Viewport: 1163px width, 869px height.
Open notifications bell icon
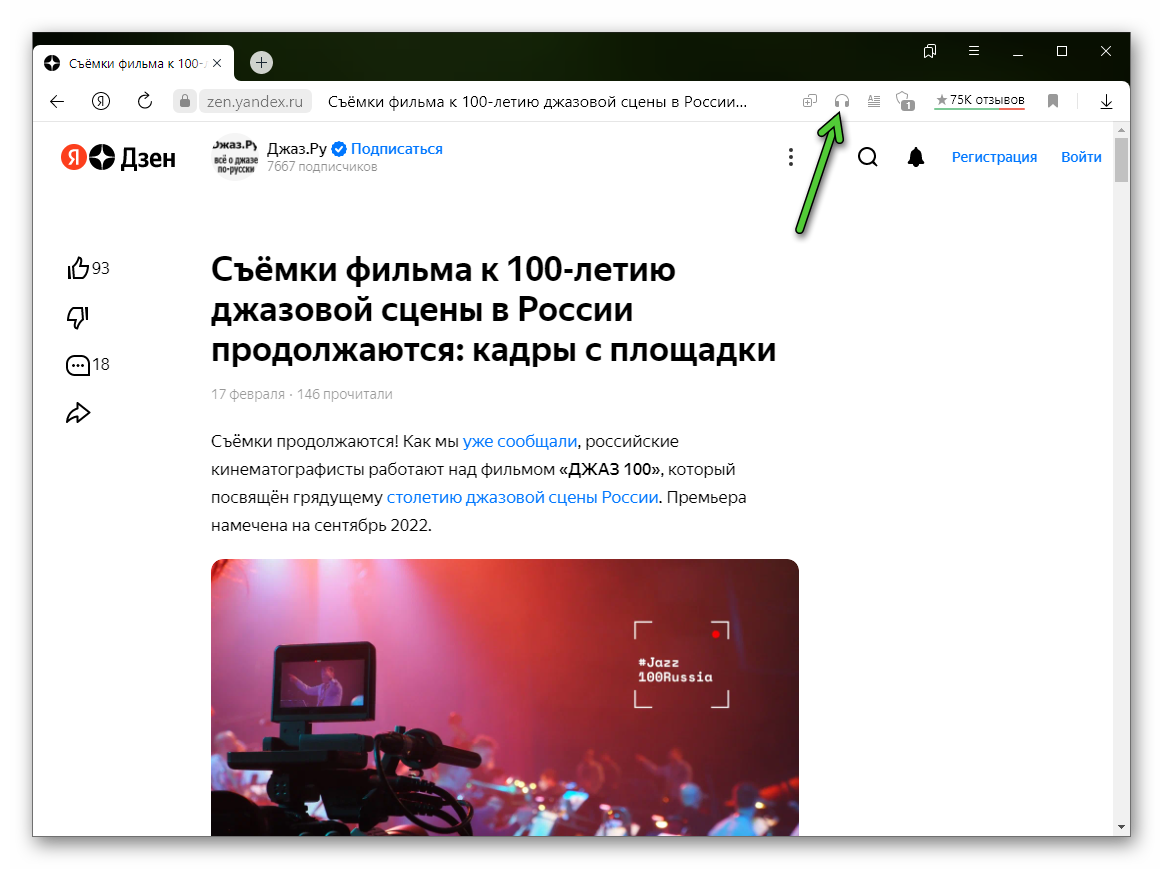(x=915, y=157)
